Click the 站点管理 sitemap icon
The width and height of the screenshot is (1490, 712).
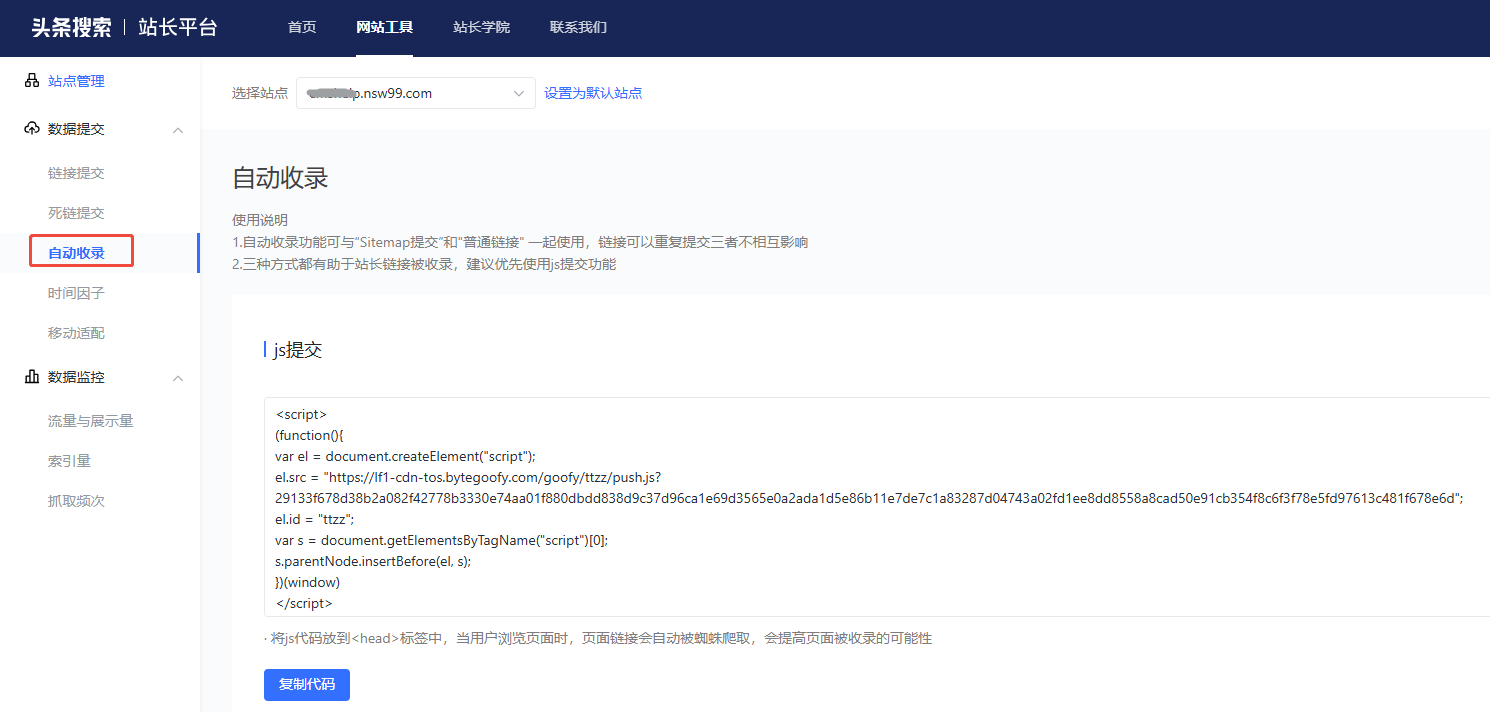click(31, 81)
